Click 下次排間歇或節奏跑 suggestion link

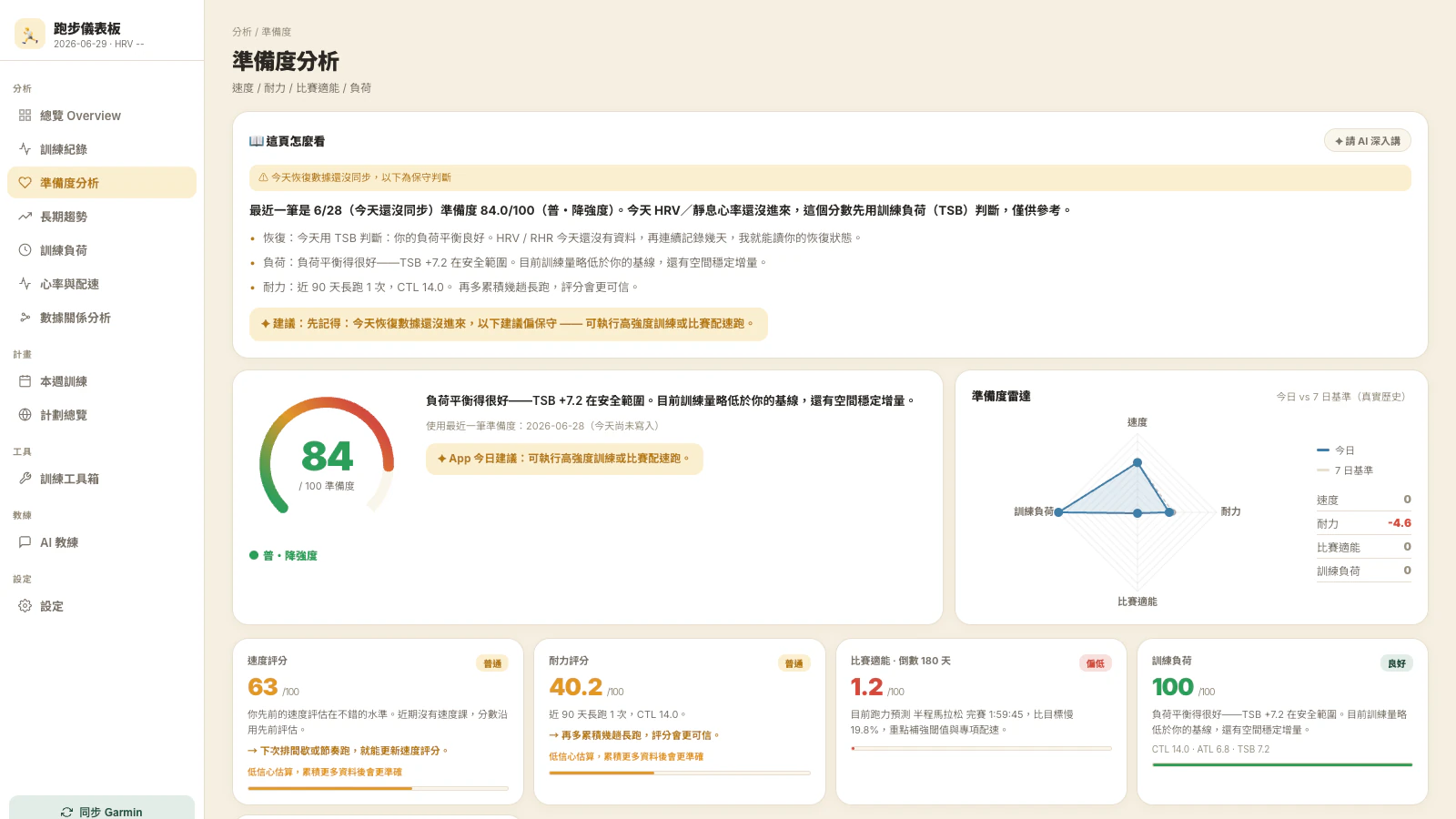(348, 751)
